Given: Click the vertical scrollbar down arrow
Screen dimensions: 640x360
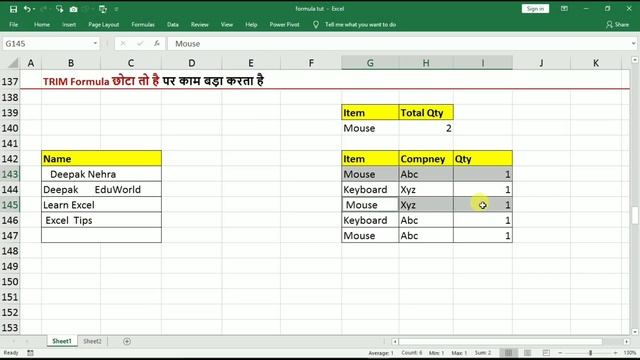Looking at the screenshot, I should [x=635, y=332].
